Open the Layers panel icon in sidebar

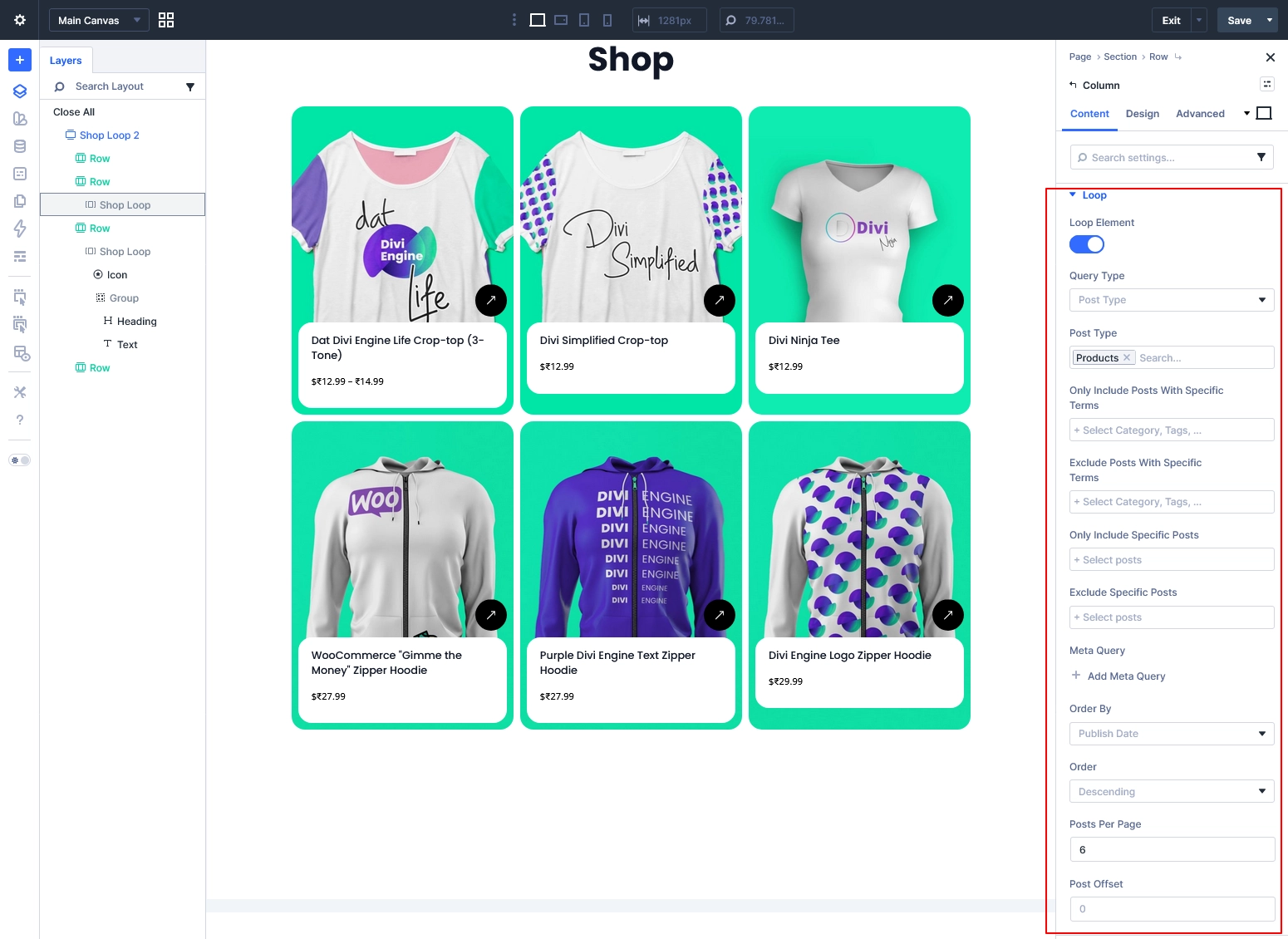[x=19, y=91]
